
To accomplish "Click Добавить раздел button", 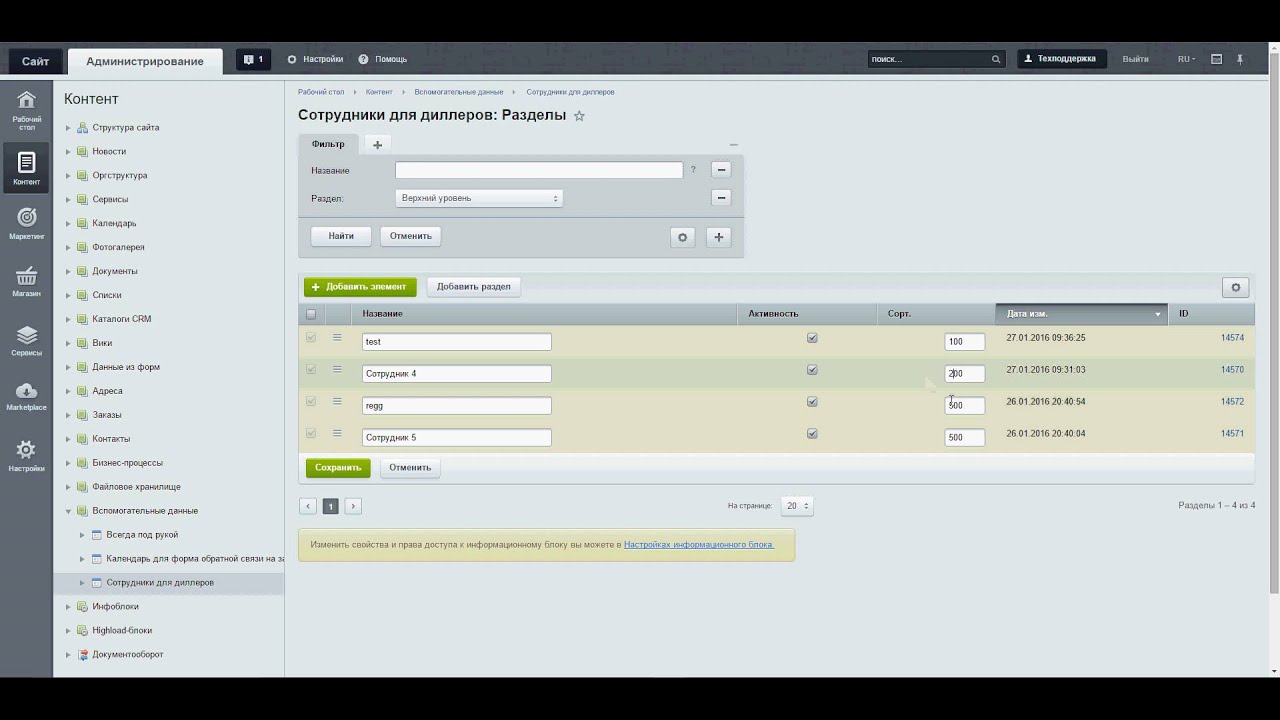I will [x=473, y=287].
